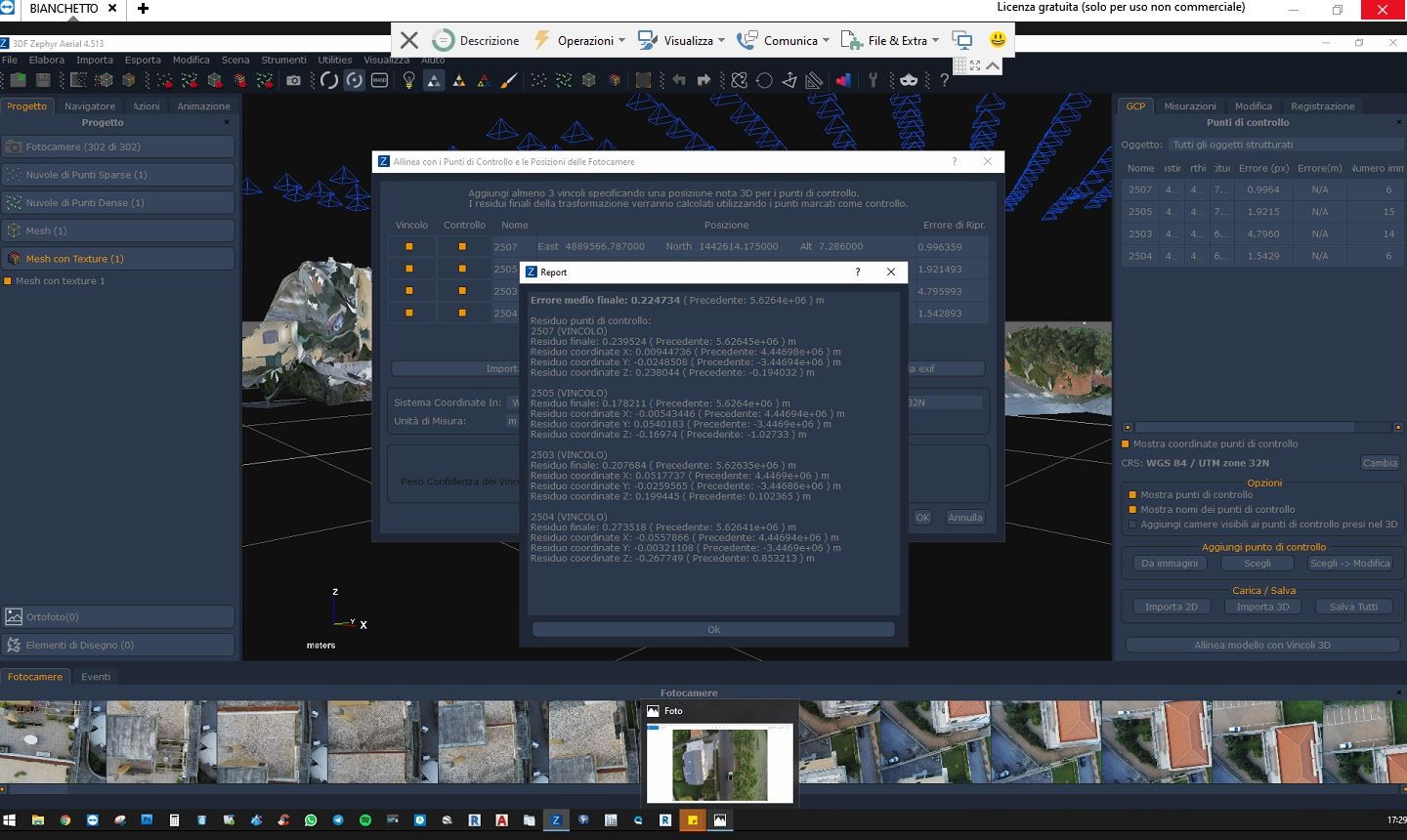Click the save project floppy icon
This screenshot has height=840, width=1407.
pos(43,80)
